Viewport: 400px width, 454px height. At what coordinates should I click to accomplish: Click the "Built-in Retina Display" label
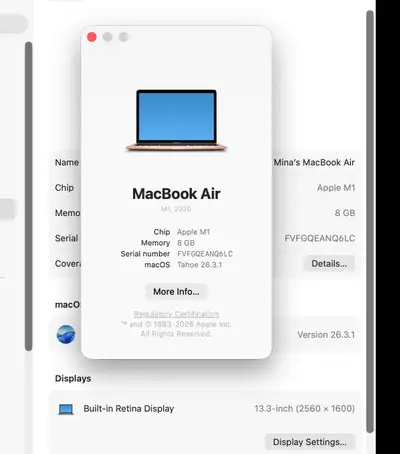pyautogui.click(x=129, y=409)
